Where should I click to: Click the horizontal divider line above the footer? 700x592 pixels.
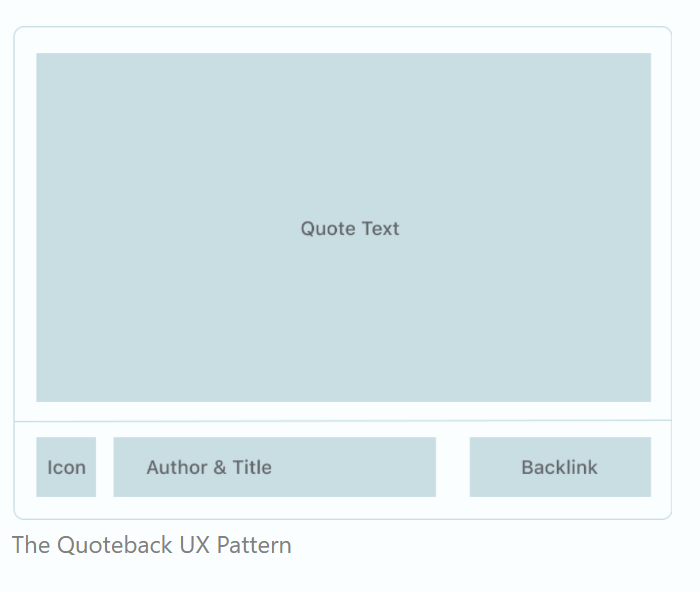[x=343, y=421]
